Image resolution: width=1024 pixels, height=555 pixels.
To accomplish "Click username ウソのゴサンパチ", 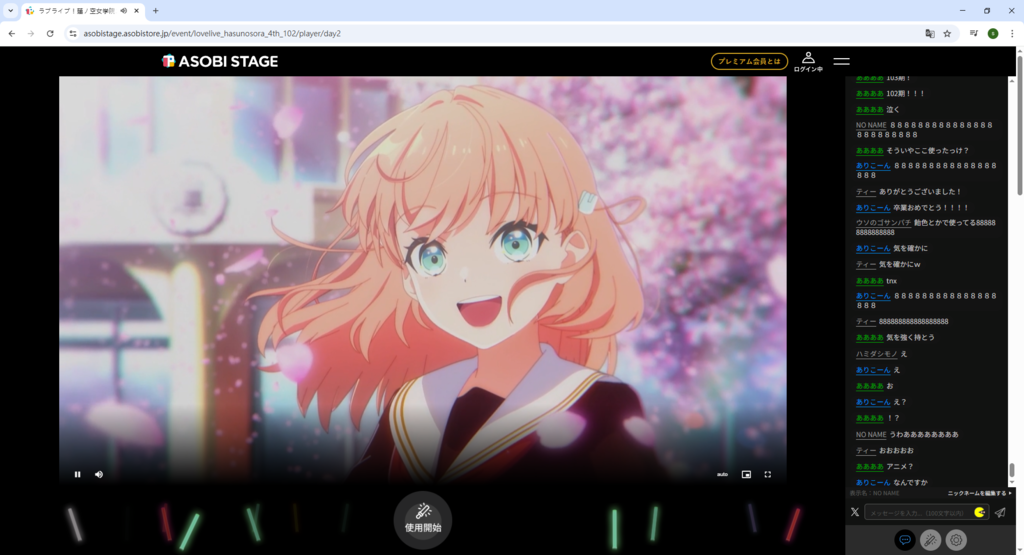I will click(x=883, y=223).
